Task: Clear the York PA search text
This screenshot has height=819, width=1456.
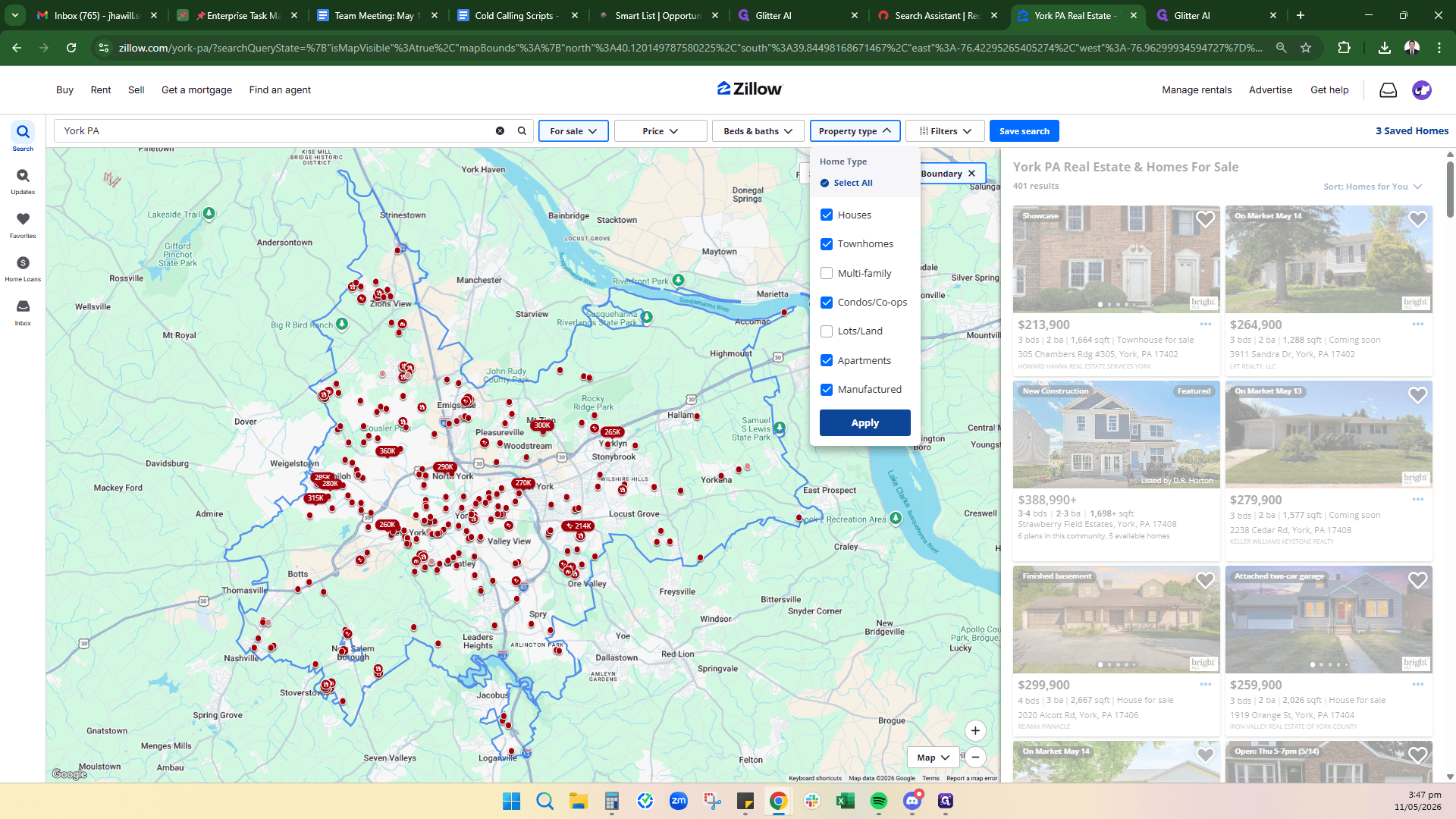Action: tap(500, 131)
